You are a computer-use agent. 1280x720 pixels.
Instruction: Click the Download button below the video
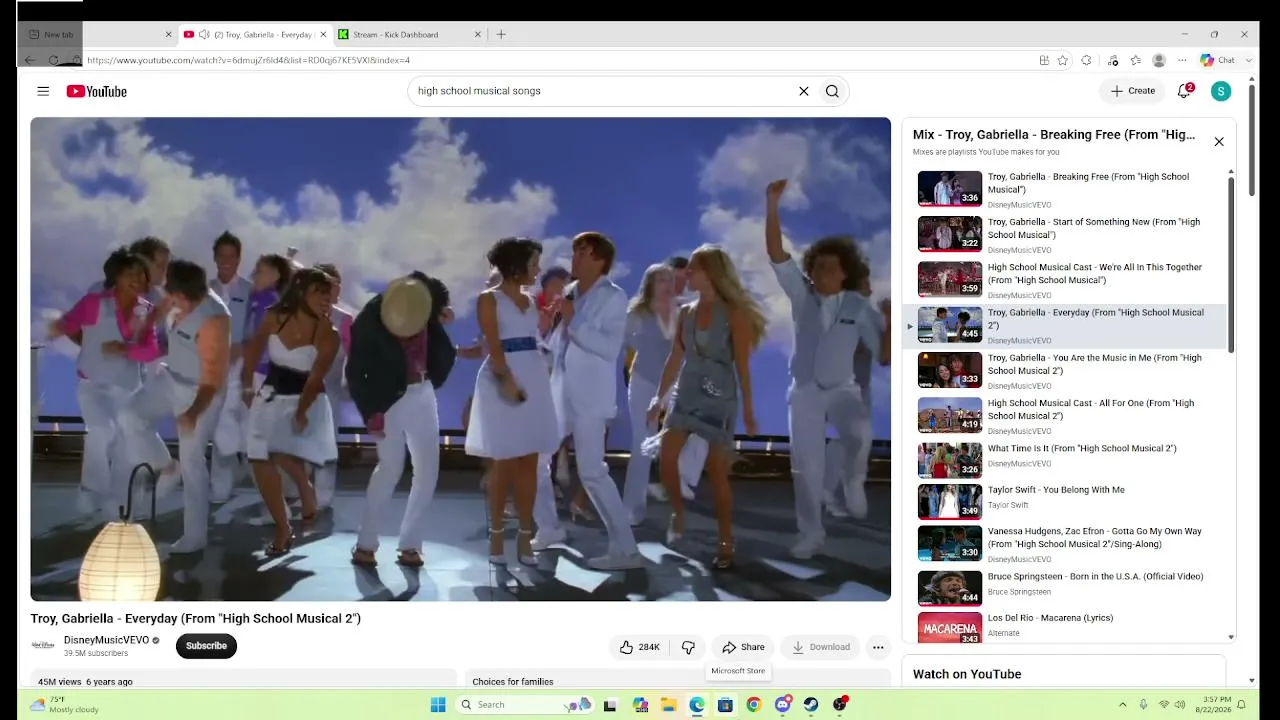[x=820, y=647]
